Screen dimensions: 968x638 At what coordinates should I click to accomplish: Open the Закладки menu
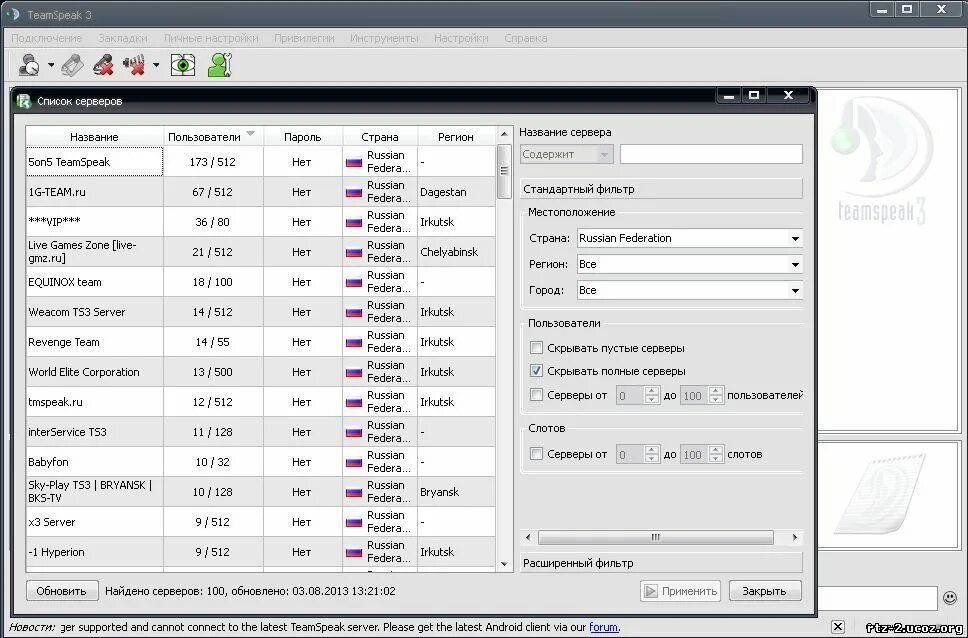coord(122,38)
